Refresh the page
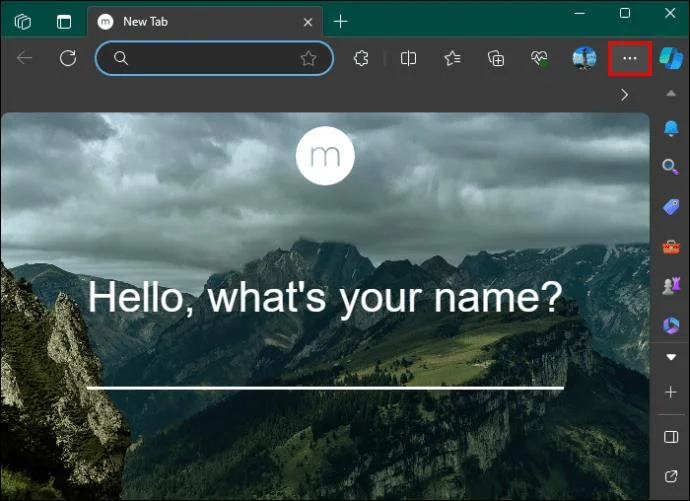The width and height of the screenshot is (690, 501). pyautogui.click(x=68, y=58)
